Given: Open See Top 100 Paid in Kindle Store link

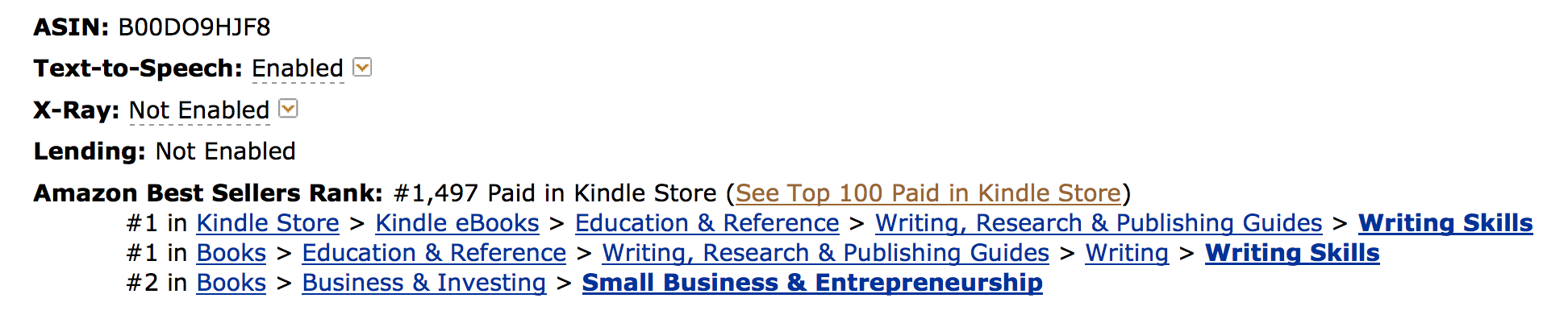Looking at the screenshot, I should point(928,193).
